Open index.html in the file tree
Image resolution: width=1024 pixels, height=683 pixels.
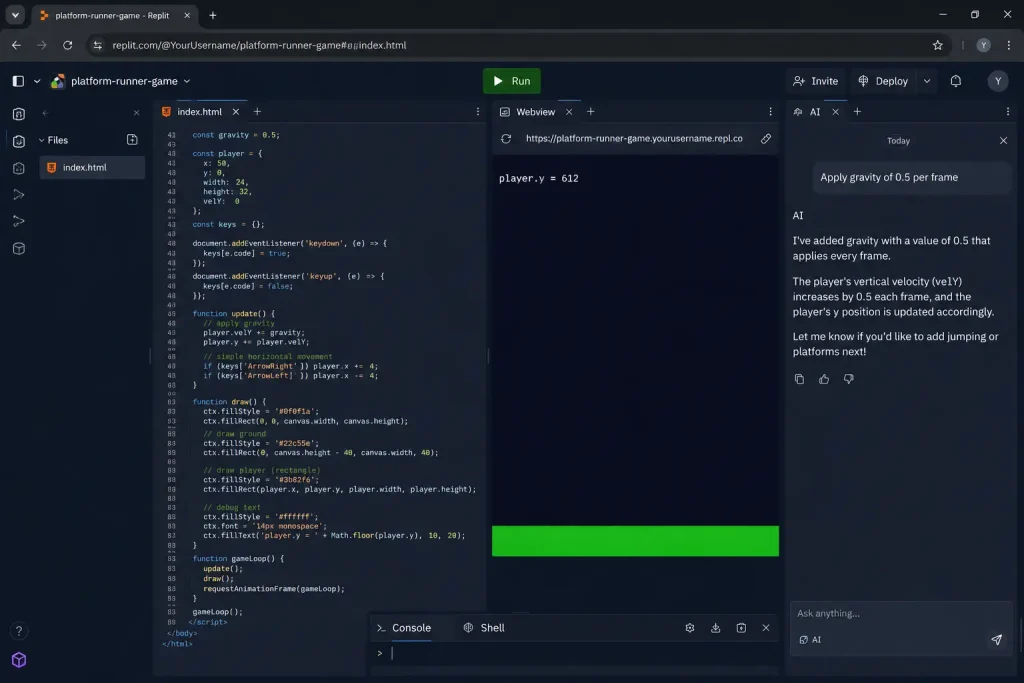92,167
